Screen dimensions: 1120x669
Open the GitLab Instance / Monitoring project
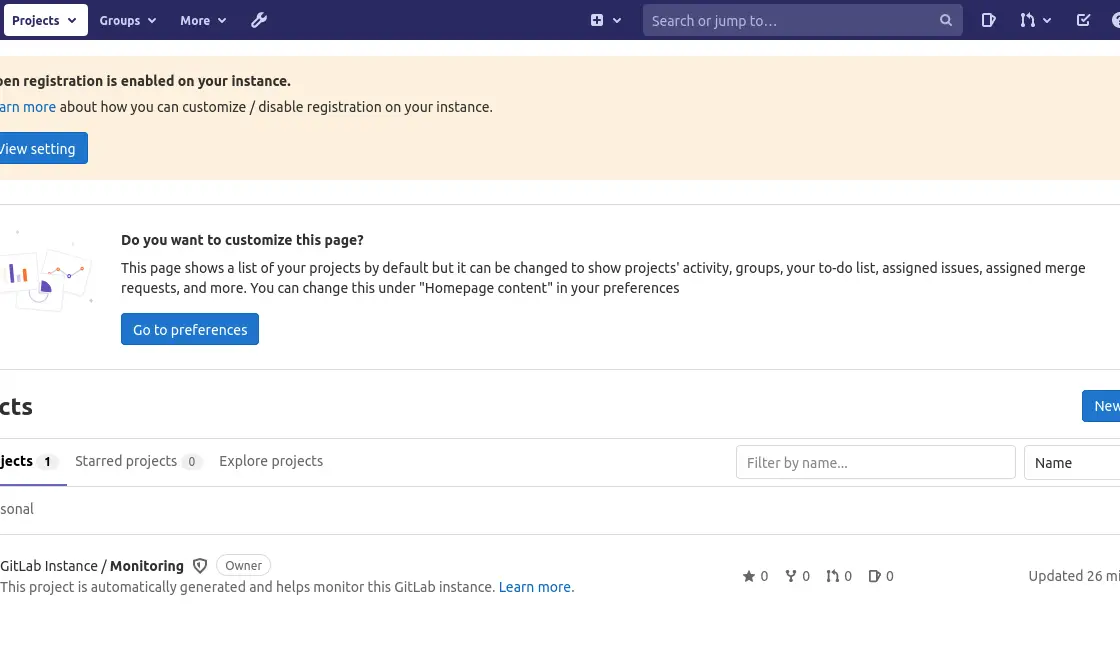coord(91,566)
